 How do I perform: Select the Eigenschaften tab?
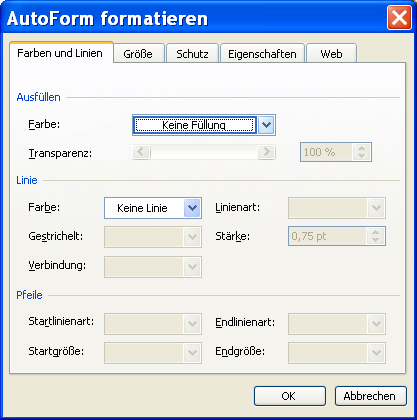pos(262,54)
